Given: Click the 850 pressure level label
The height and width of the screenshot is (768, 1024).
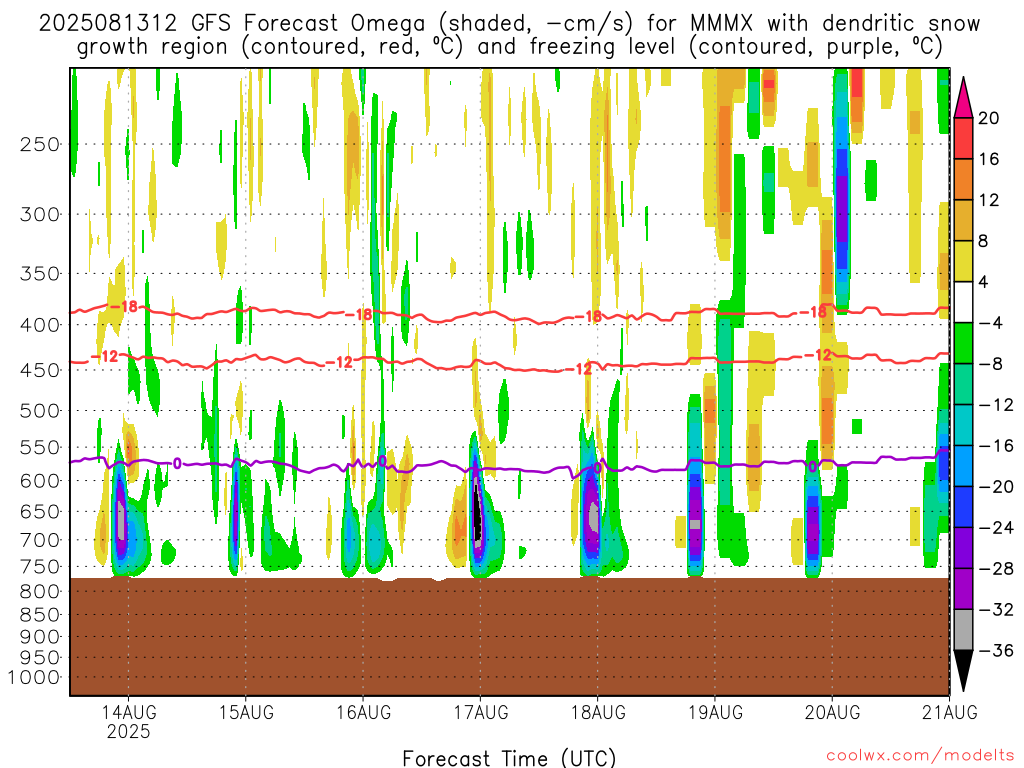Looking at the screenshot, I should click(x=40, y=615).
